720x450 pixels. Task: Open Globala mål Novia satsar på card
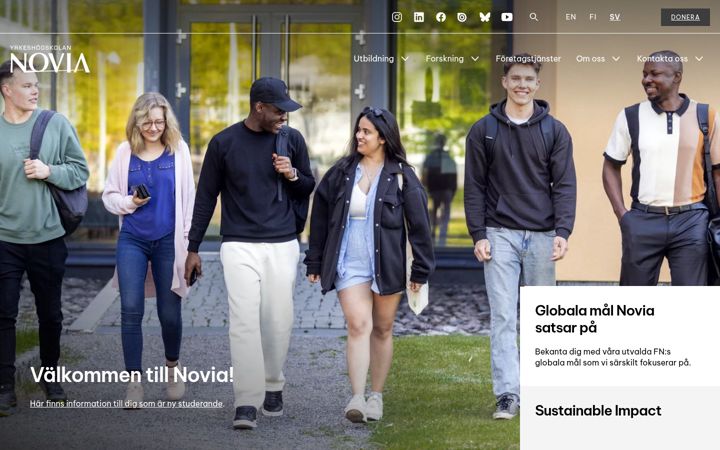click(x=620, y=336)
